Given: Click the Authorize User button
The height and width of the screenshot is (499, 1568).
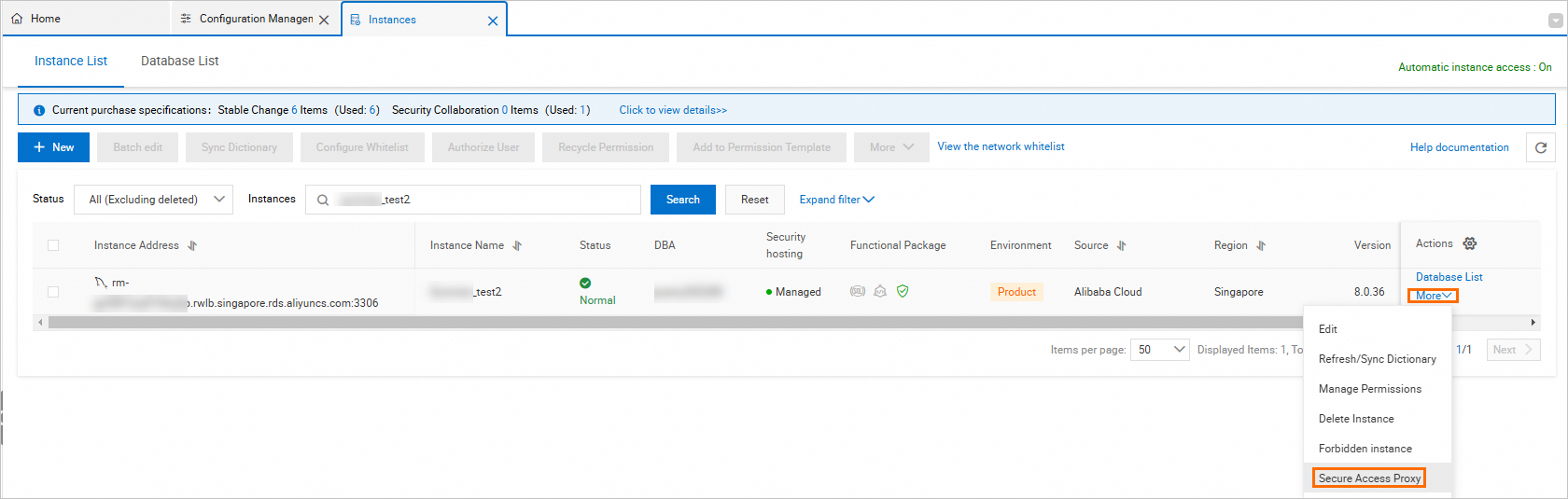Looking at the screenshot, I should tap(483, 147).
